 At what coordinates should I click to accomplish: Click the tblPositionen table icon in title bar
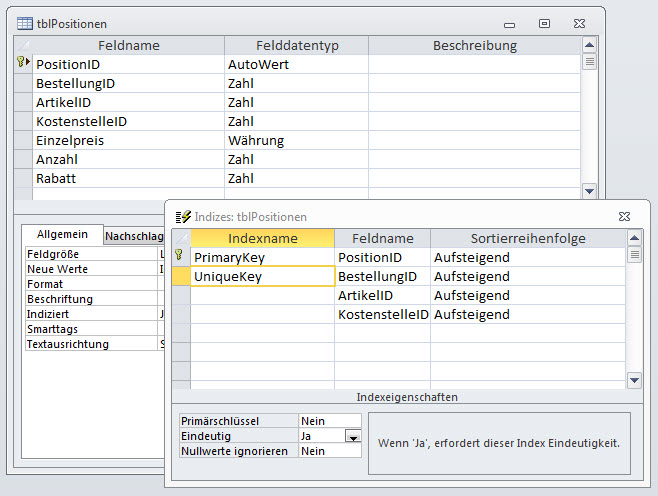coord(24,23)
